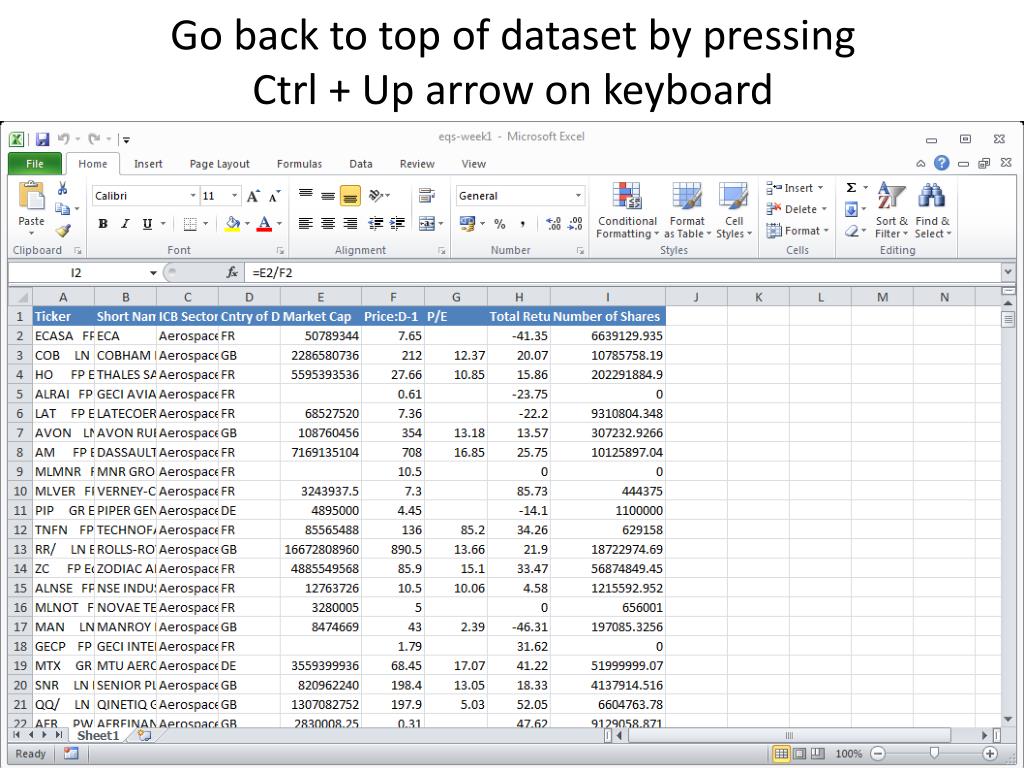Click zoom out minus button

(878, 754)
